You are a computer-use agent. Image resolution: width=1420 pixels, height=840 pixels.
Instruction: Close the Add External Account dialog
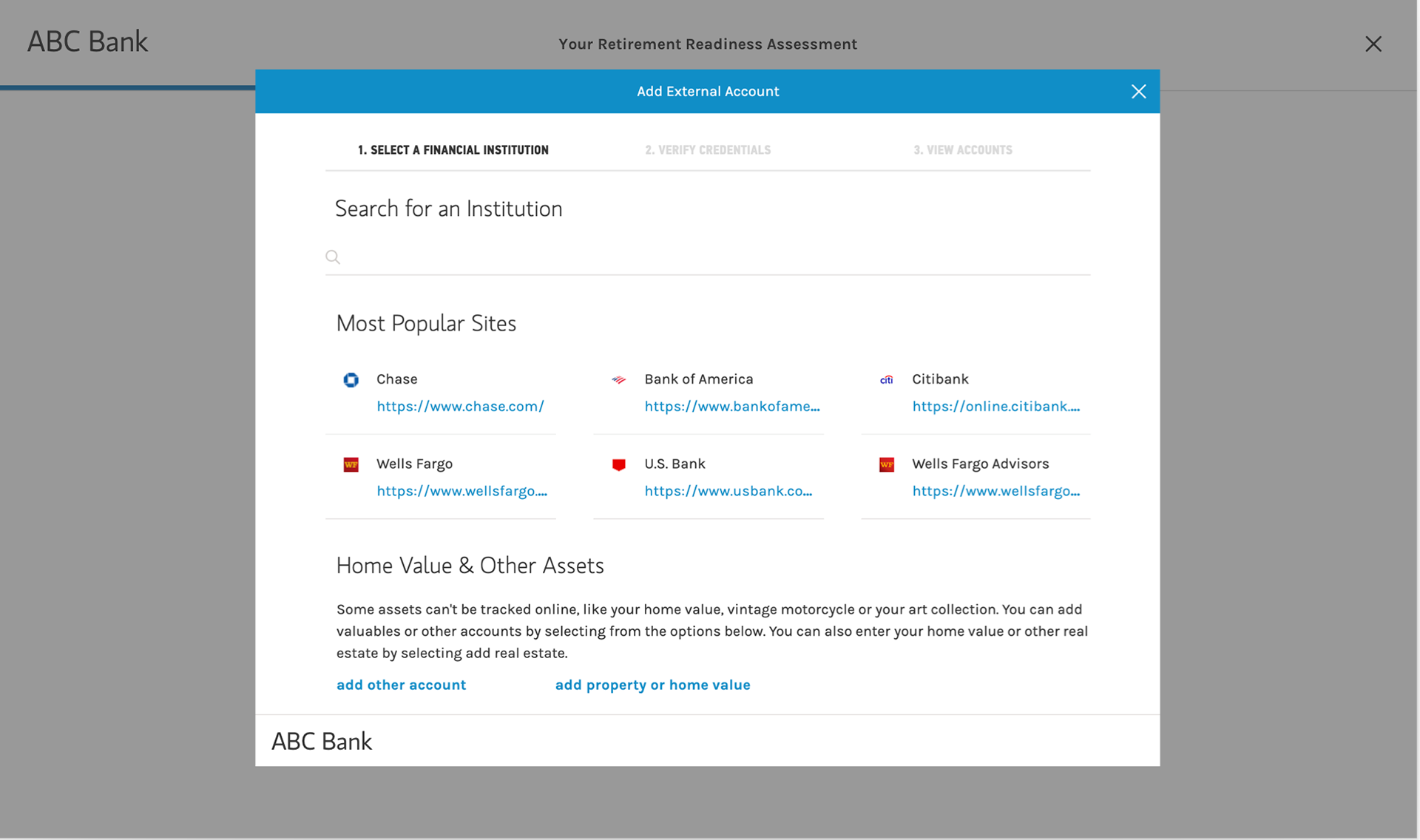tap(1138, 91)
